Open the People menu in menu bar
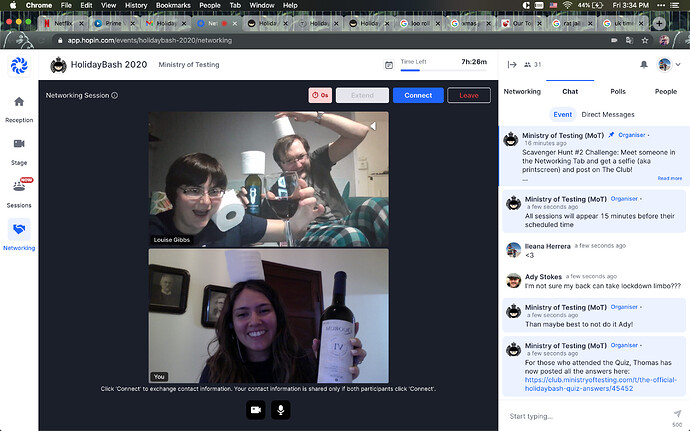 209,5
